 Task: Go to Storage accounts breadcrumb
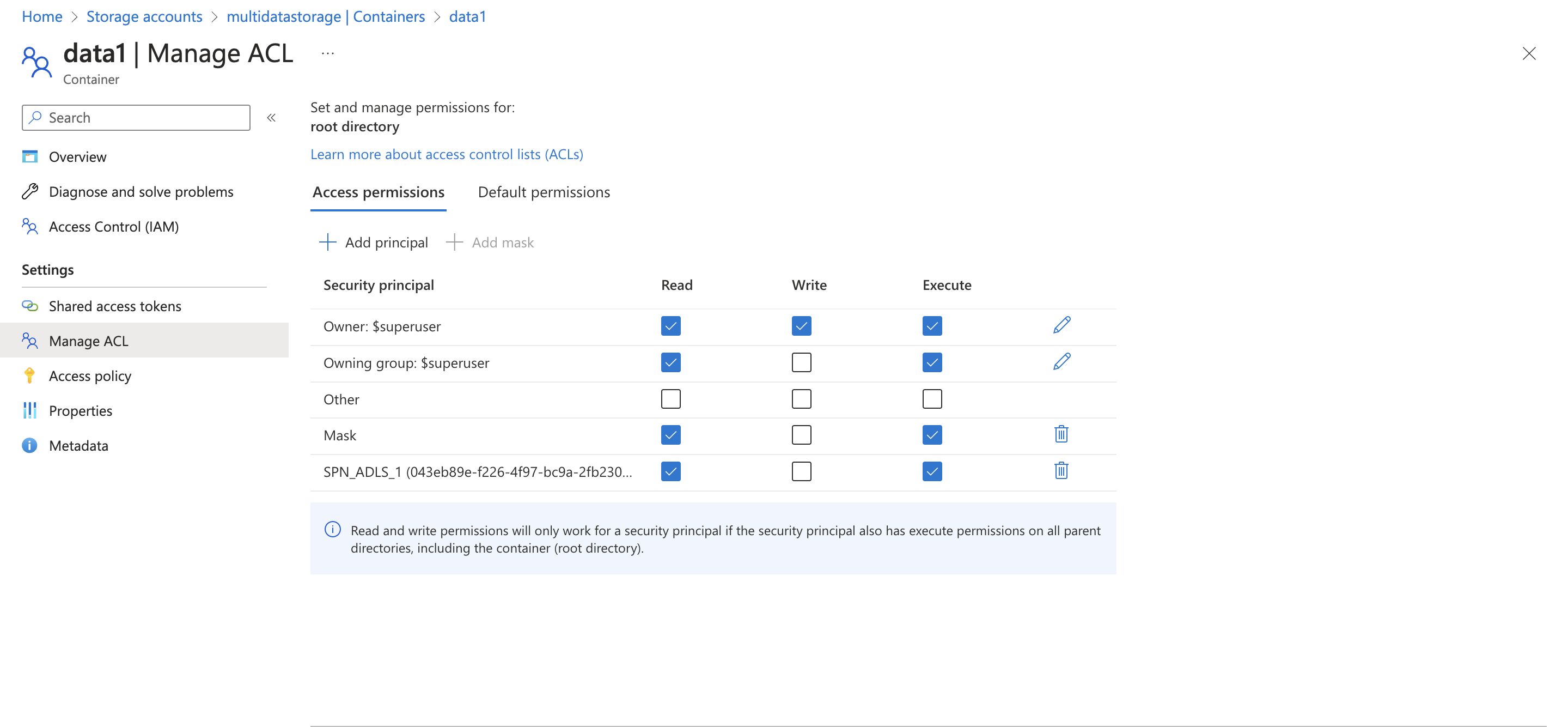coord(144,16)
